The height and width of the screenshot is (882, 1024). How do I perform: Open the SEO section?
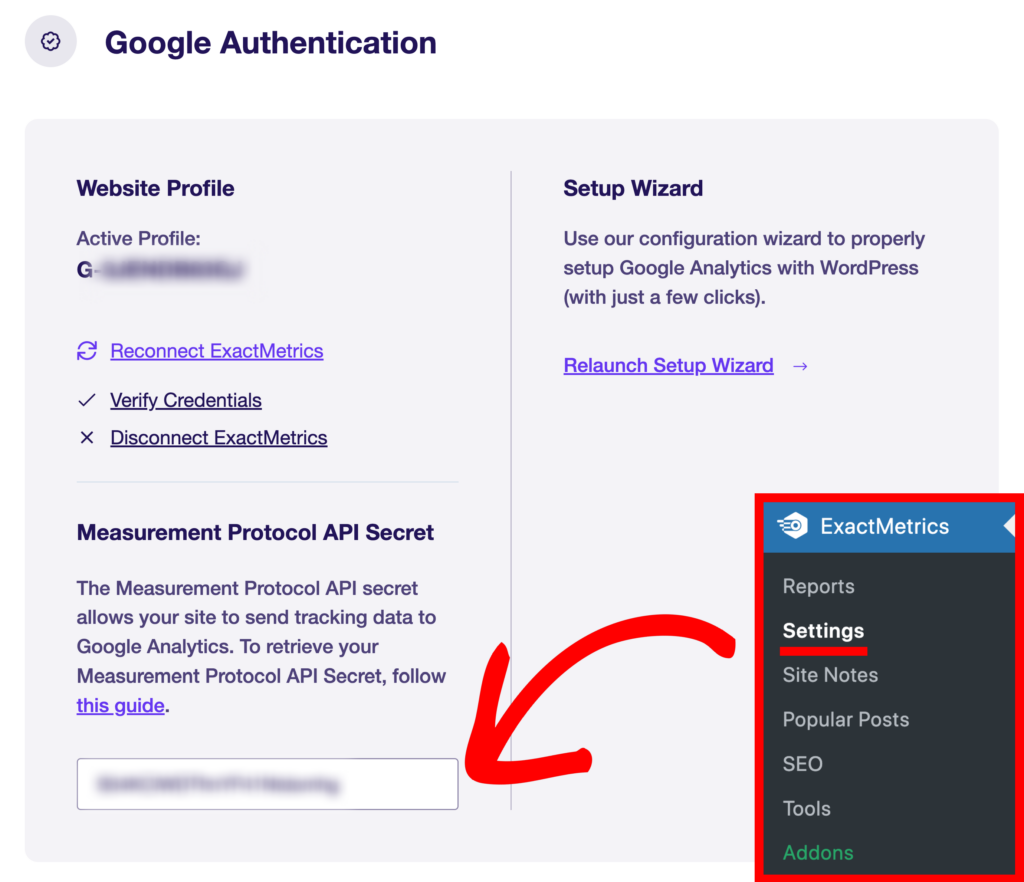pos(802,764)
